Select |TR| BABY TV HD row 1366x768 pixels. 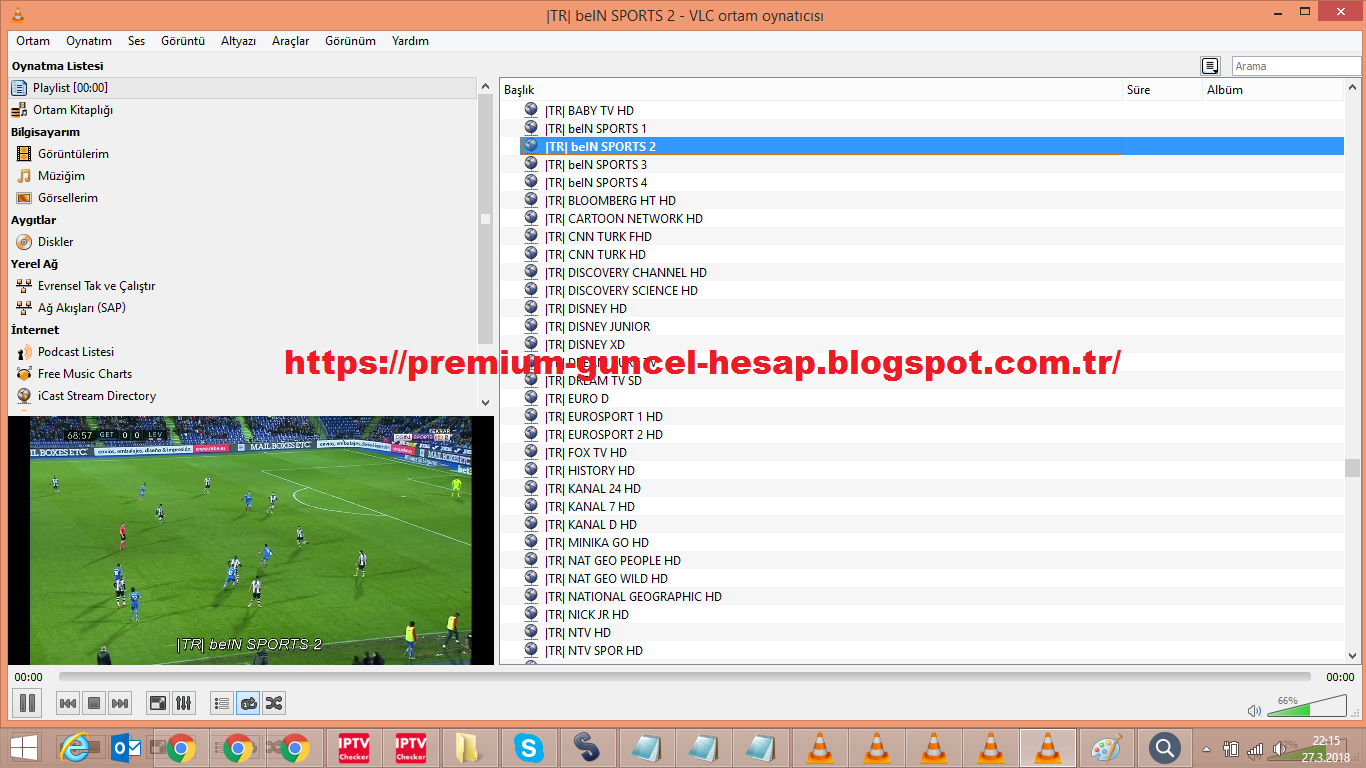[x=922, y=110]
